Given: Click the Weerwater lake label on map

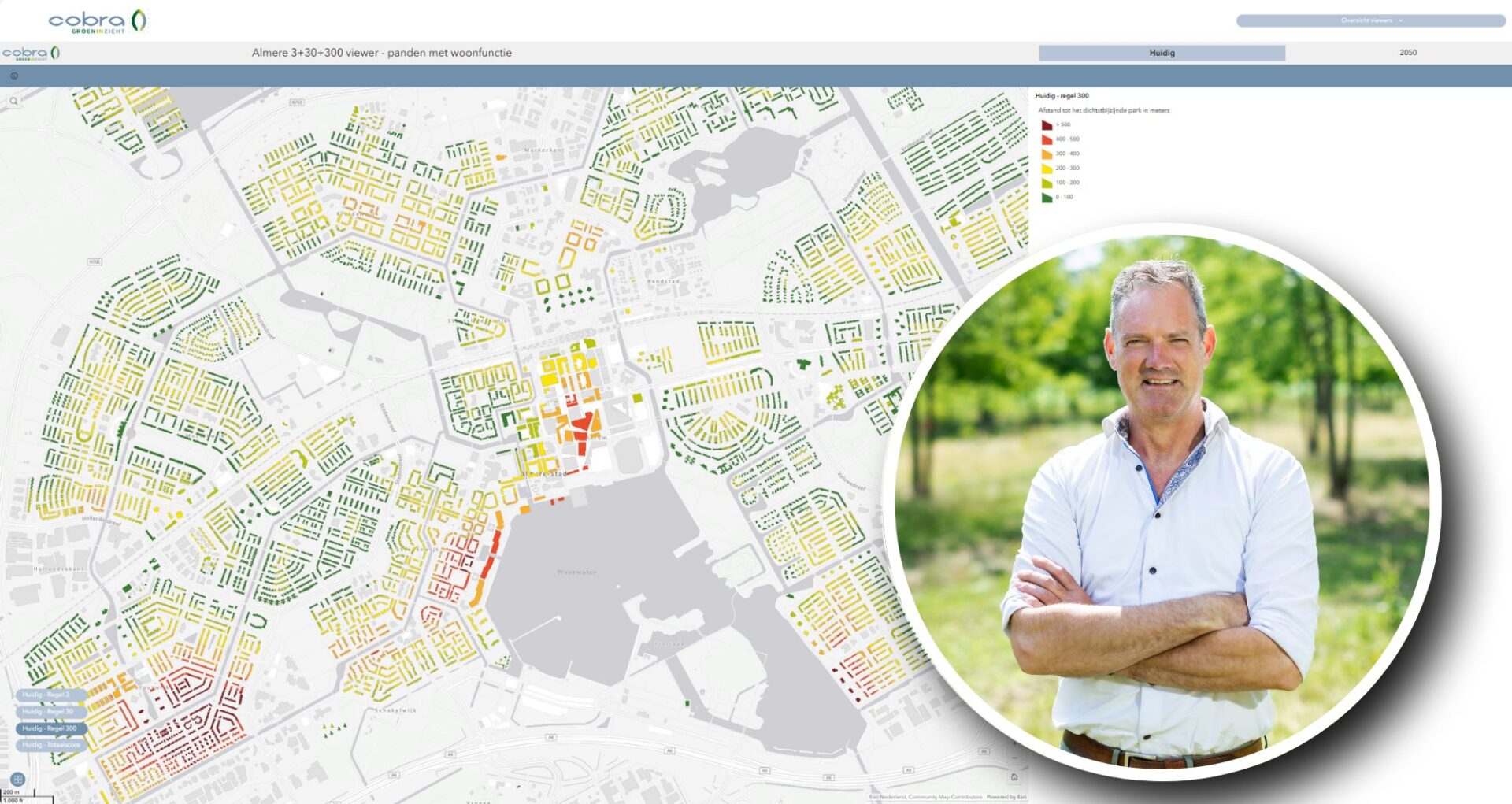Looking at the screenshot, I should [576, 572].
